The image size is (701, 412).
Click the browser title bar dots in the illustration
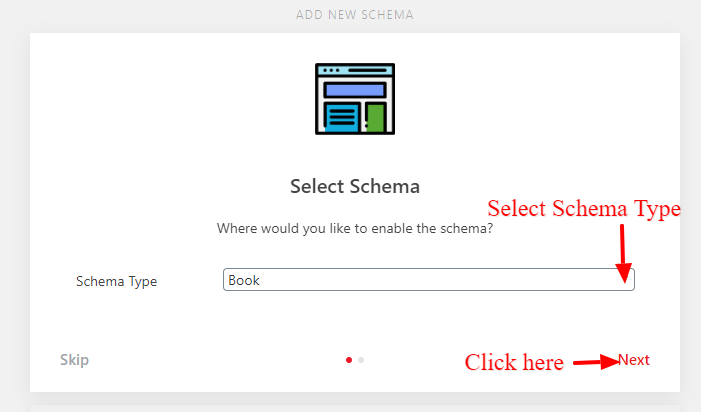point(331,70)
